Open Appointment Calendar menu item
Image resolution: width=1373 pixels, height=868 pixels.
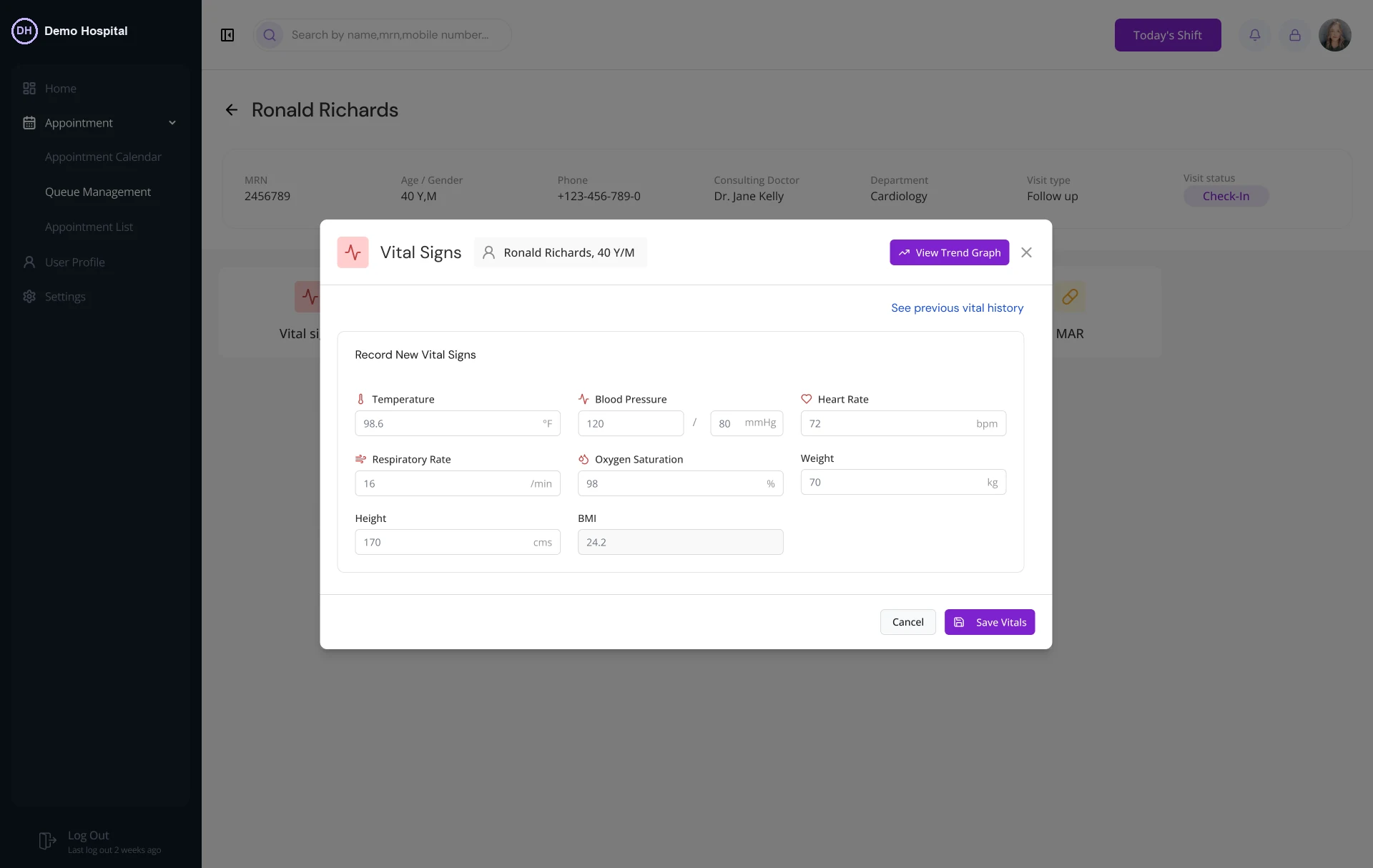[103, 157]
